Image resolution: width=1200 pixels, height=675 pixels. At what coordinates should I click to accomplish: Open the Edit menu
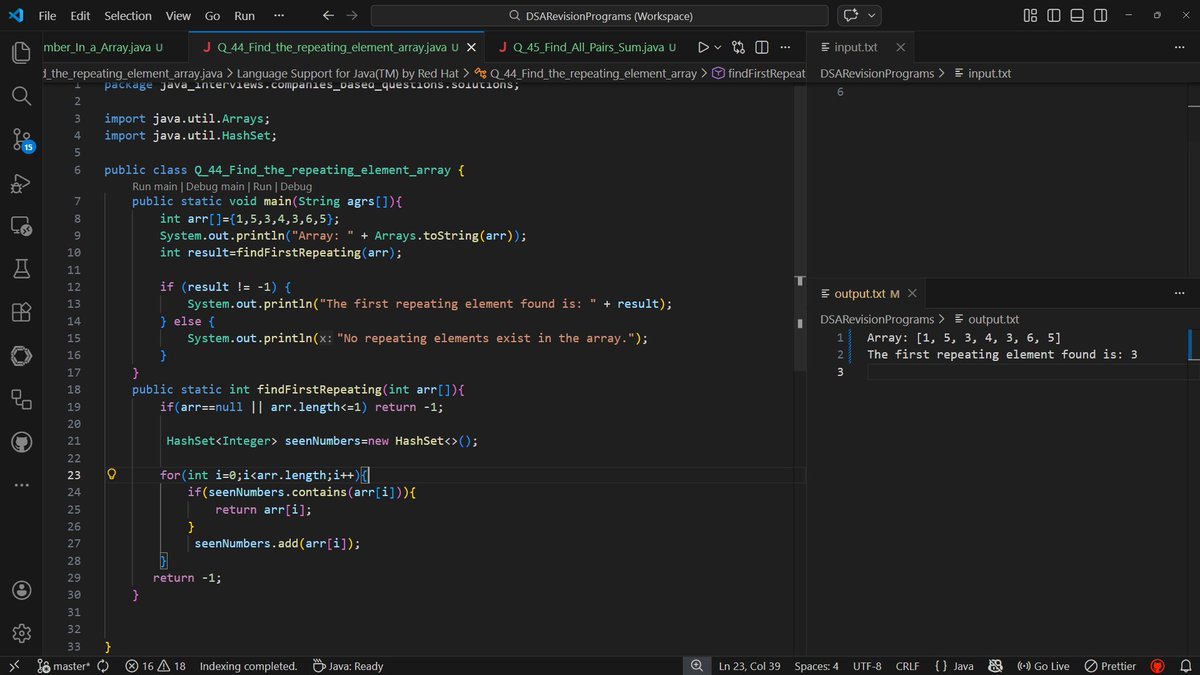click(80, 16)
